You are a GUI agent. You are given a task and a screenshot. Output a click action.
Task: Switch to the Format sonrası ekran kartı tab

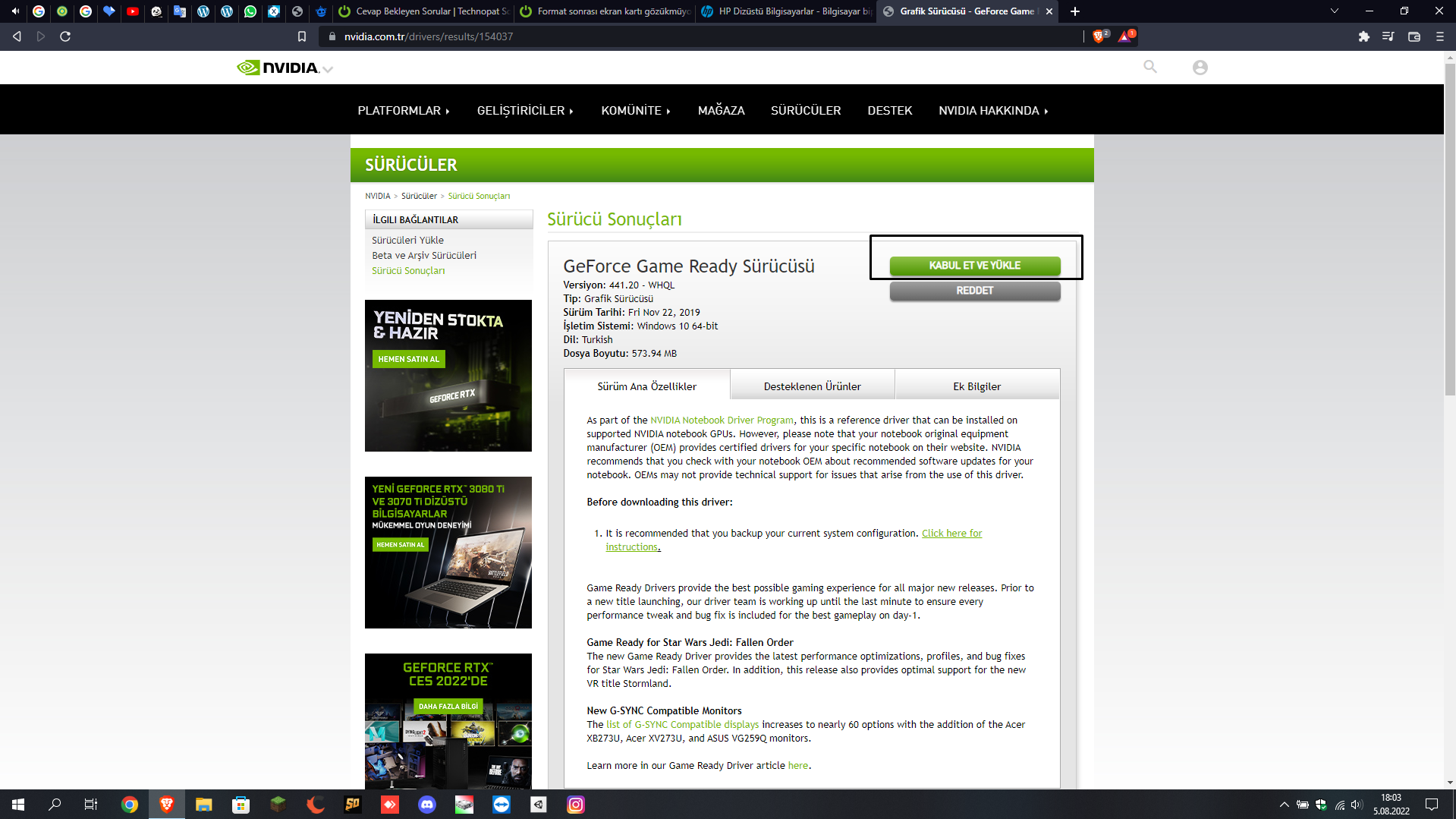coord(605,11)
